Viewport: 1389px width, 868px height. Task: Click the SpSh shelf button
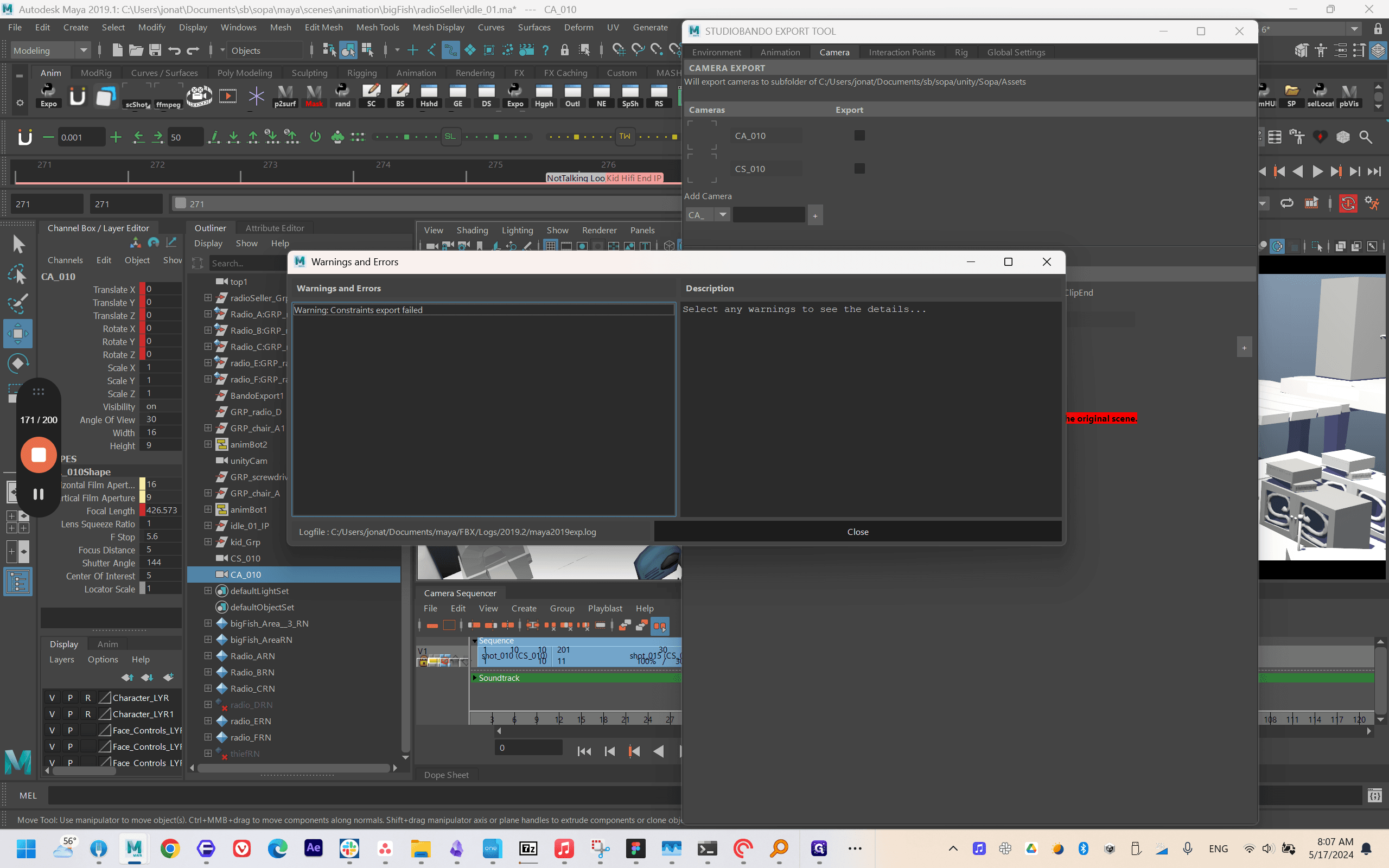[x=630, y=96]
